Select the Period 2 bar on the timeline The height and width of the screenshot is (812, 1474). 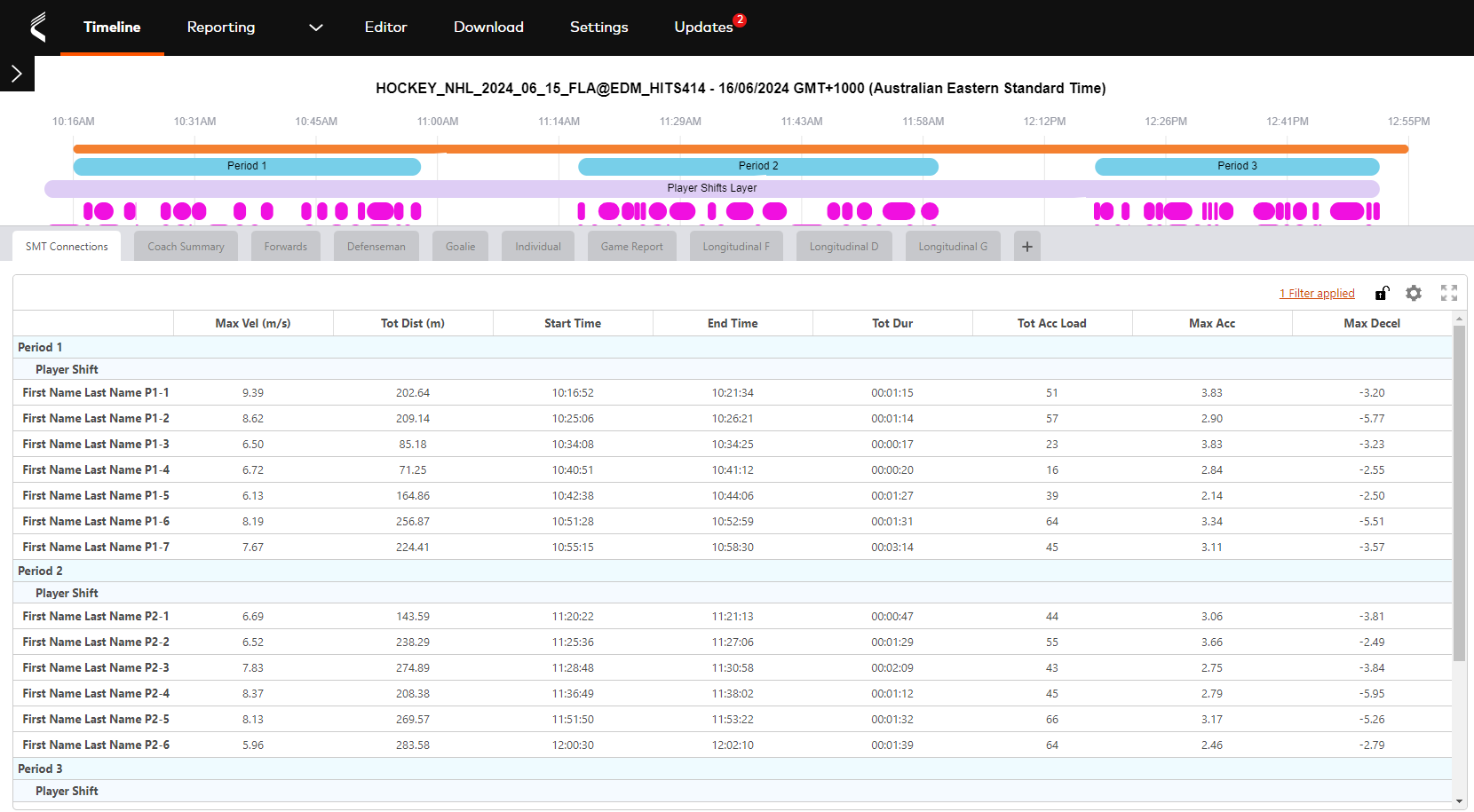pos(758,166)
